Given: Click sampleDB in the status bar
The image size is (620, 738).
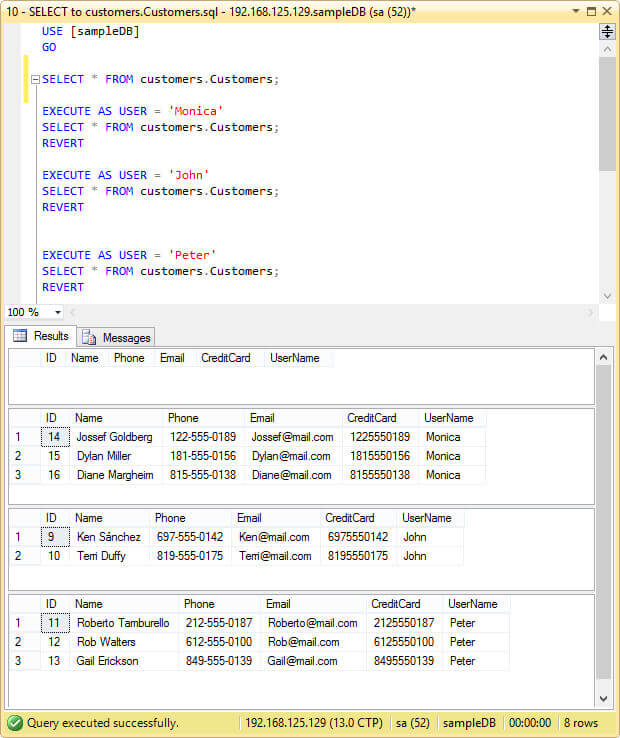Looking at the screenshot, I should [x=470, y=722].
